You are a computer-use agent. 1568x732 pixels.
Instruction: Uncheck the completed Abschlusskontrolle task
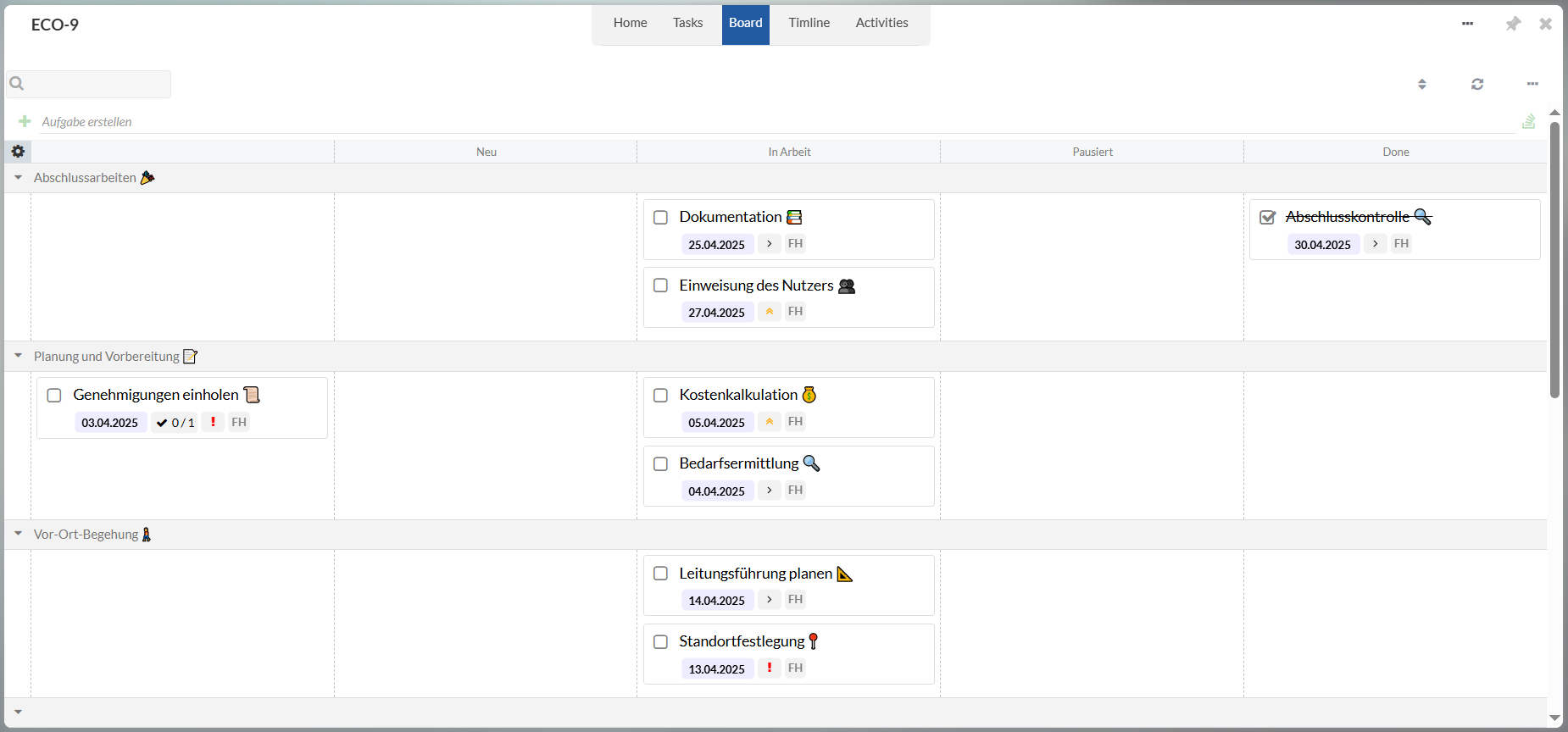tap(1267, 218)
